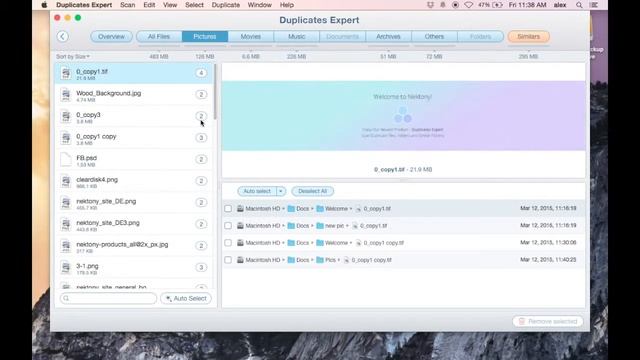
Task: Open the Select menu
Action: (194, 5)
